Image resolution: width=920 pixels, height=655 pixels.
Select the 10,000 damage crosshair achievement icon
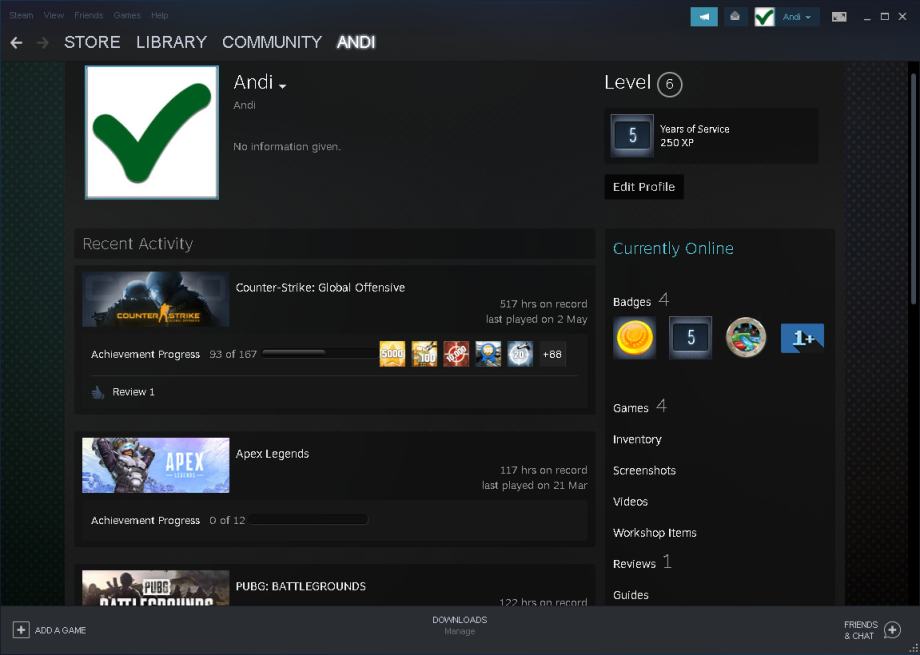coord(456,353)
